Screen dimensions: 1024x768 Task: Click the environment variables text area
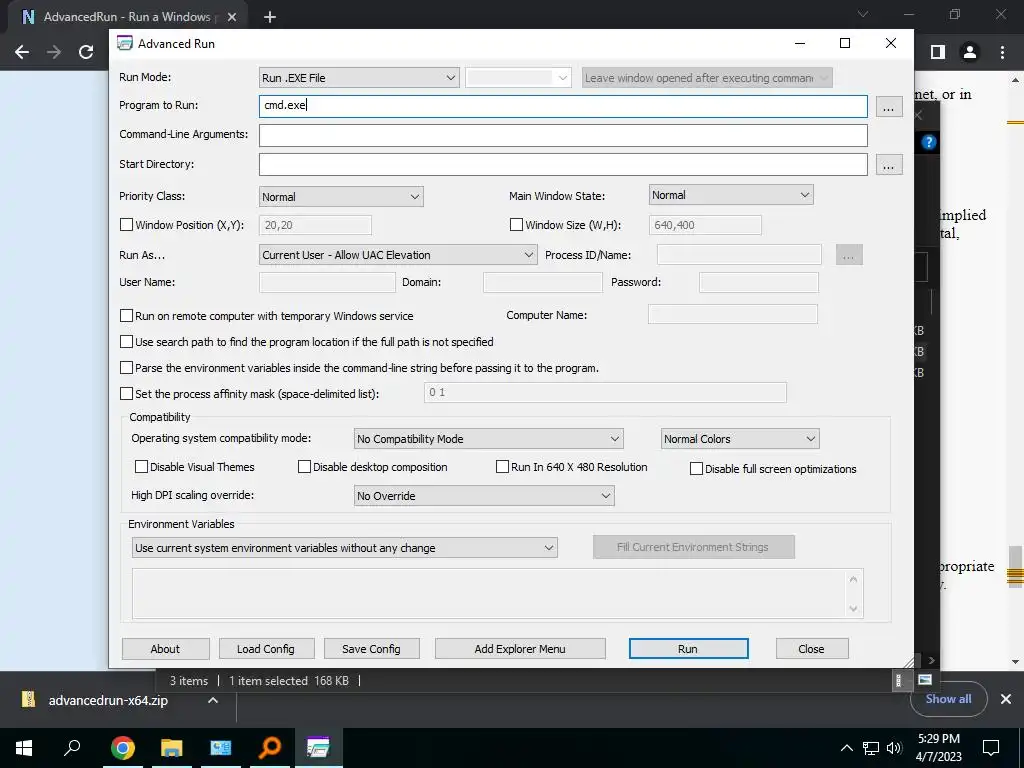pyautogui.click(x=498, y=594)
